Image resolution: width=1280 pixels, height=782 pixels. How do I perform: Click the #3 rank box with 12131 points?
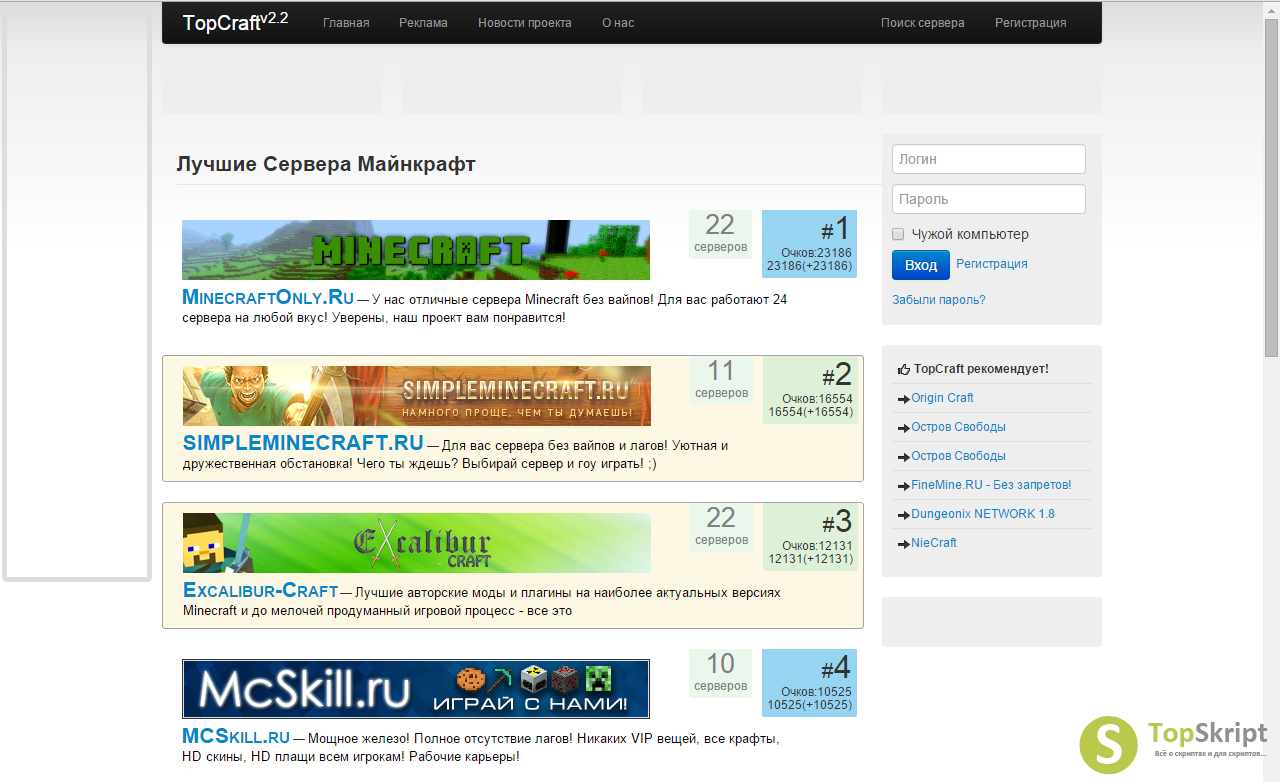point(810,537)
